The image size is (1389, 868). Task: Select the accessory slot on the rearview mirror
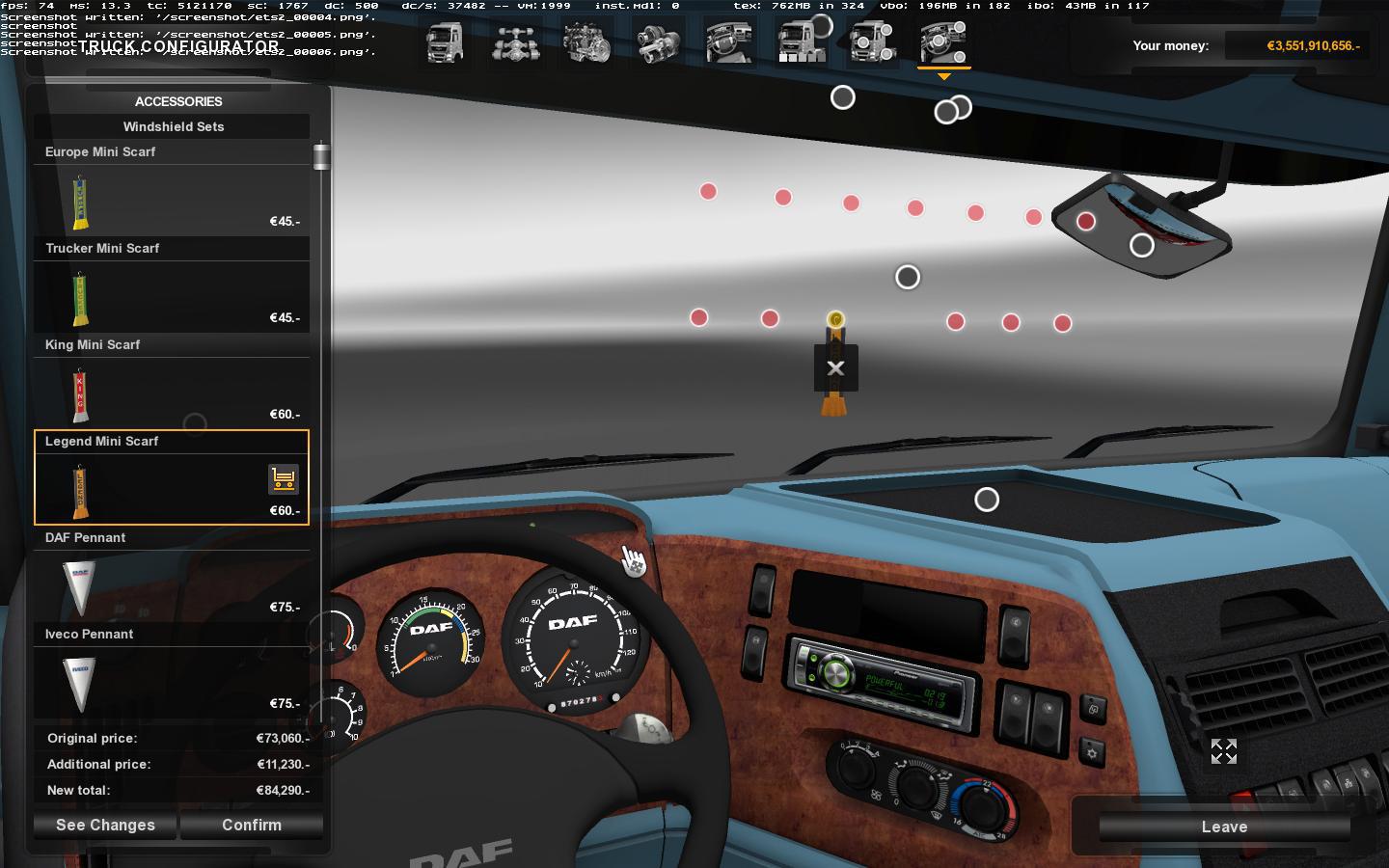[x=1142, y=245]
